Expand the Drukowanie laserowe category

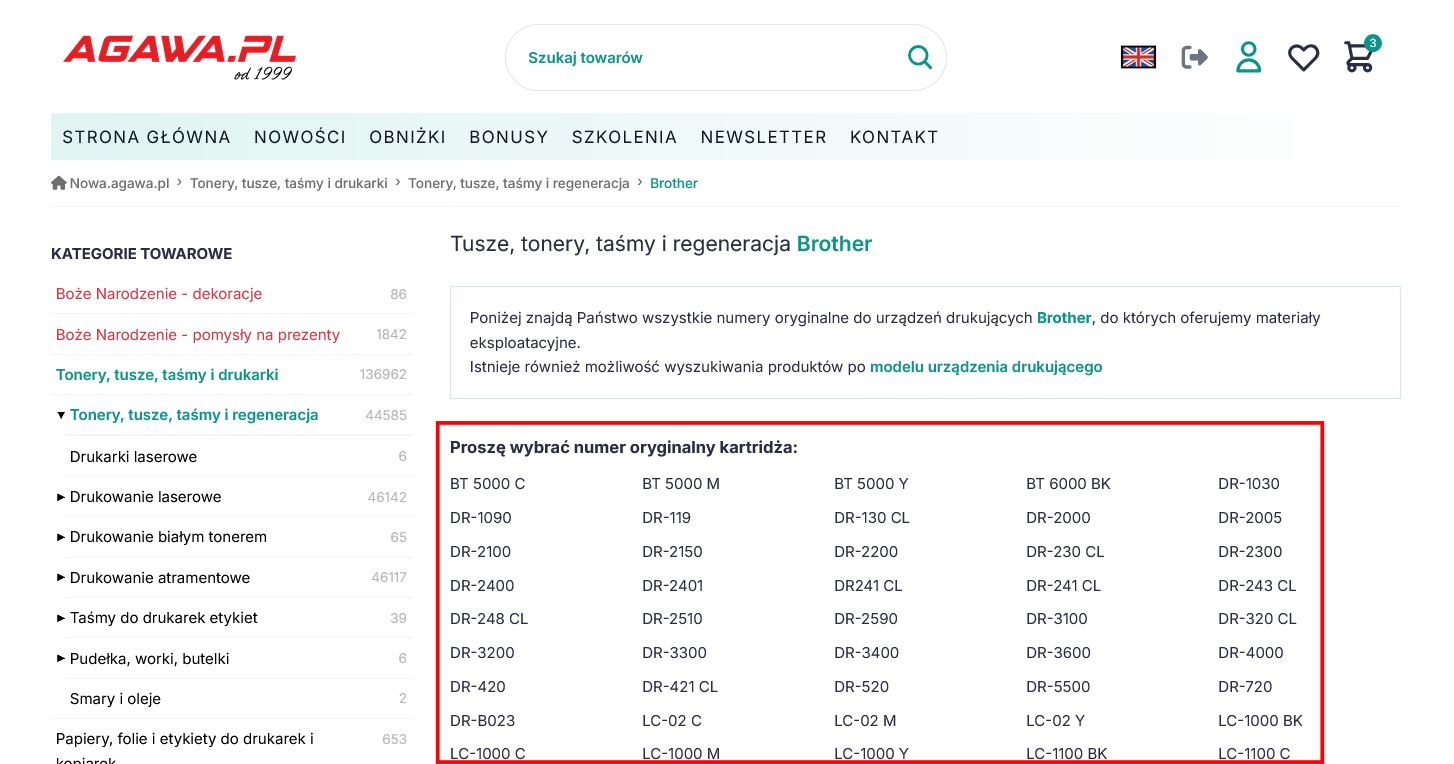point(61,497)
